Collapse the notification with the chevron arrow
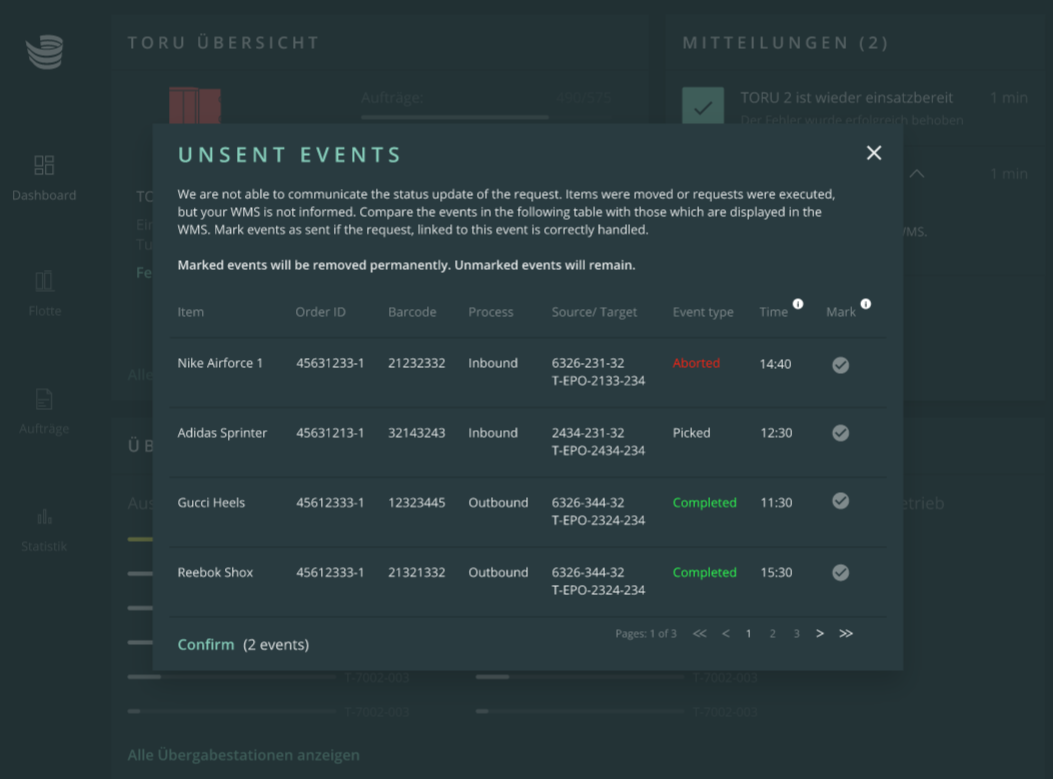The image size is (1053, 779). point(917,174)
